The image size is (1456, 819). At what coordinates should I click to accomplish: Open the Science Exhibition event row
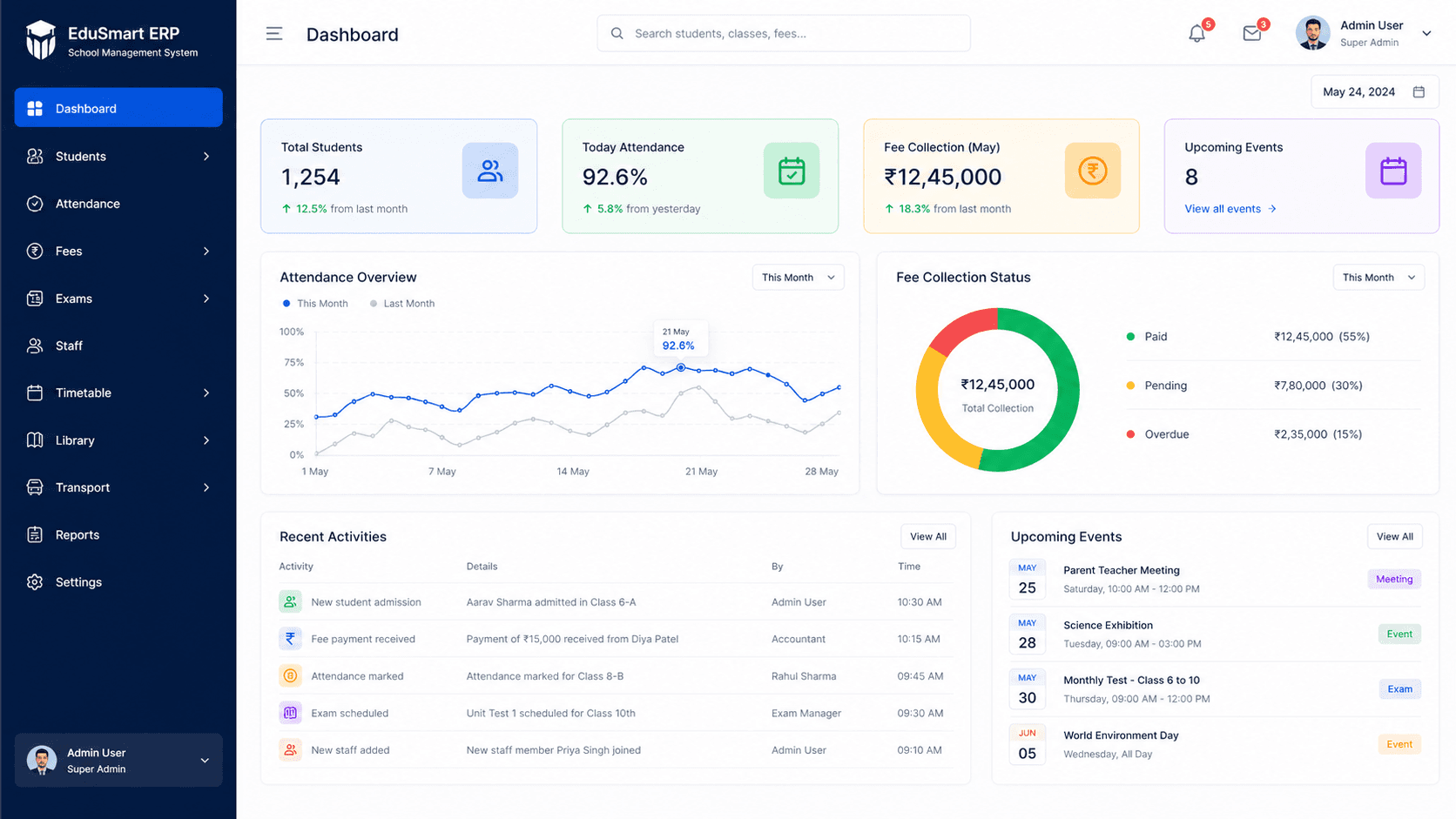pyautogui.click(x=1216, y=634)
